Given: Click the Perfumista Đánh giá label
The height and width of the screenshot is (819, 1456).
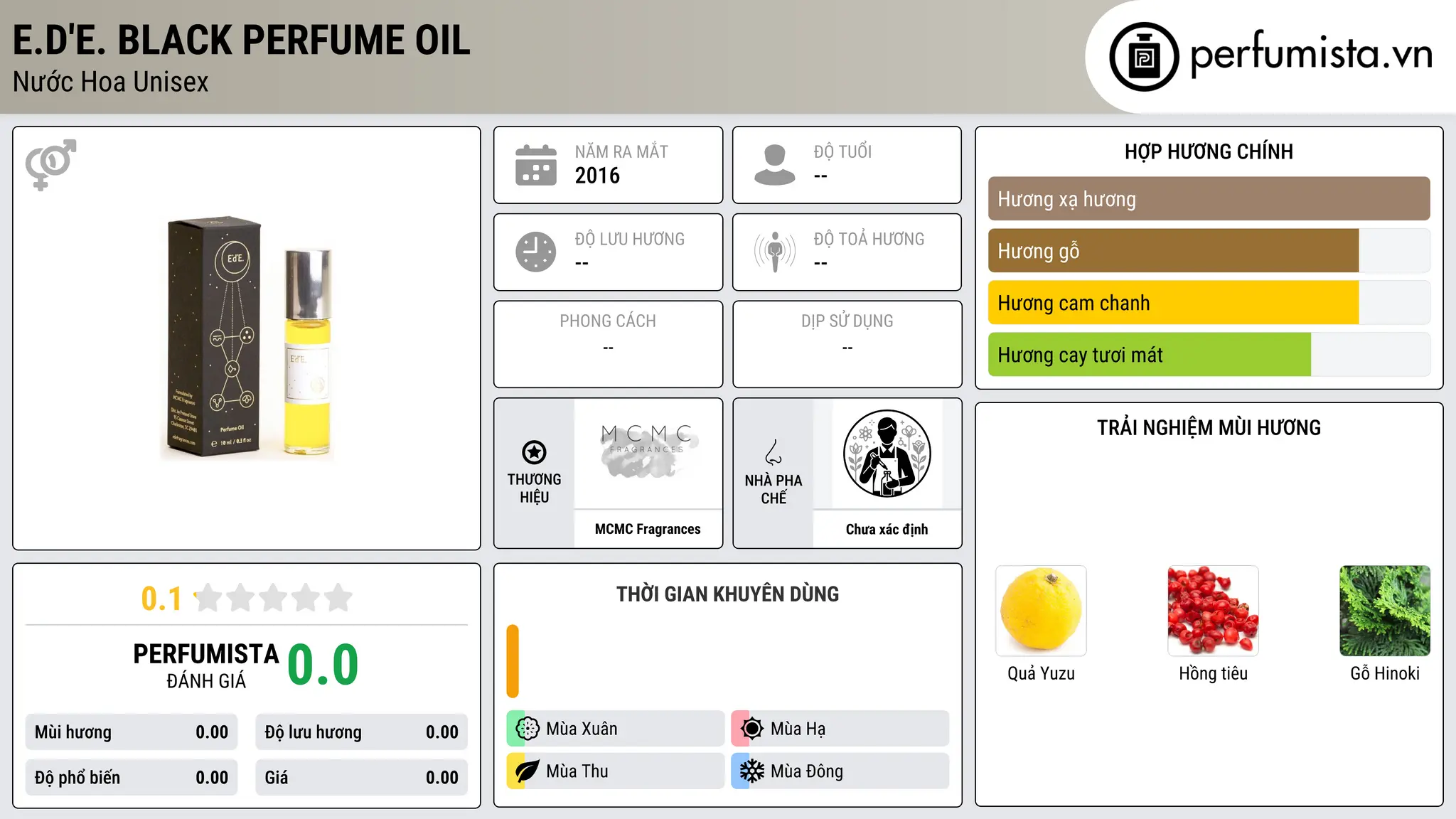Looking at the screenshot, I should [x=206, y=666].
